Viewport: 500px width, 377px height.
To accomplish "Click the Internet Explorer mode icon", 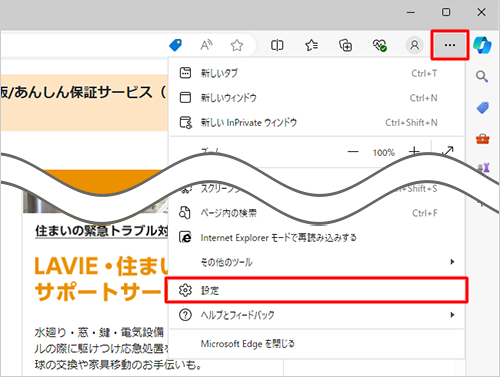I will click(185, 237).
